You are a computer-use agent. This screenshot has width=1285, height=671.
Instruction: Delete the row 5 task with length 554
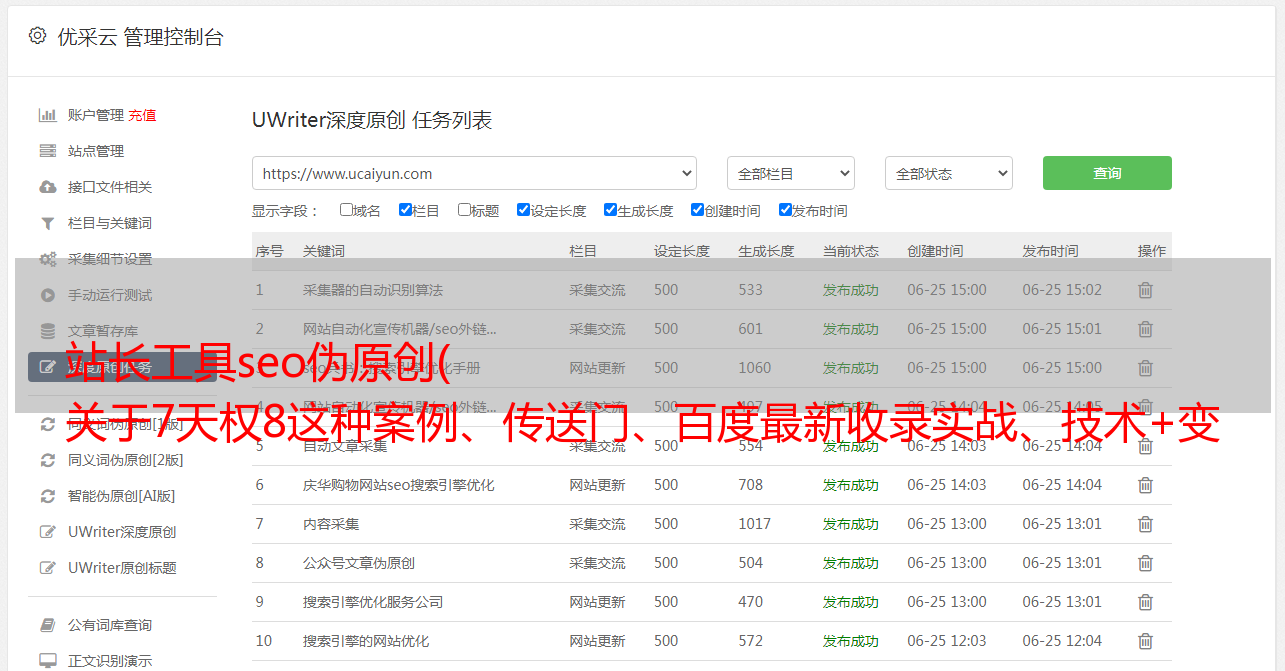1145,446
